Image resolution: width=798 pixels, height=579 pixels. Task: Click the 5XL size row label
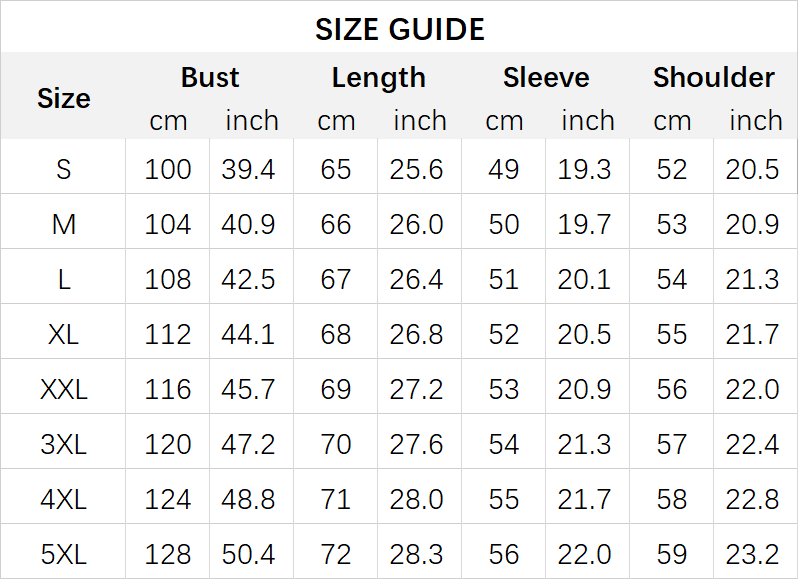[x=63, y=554]
